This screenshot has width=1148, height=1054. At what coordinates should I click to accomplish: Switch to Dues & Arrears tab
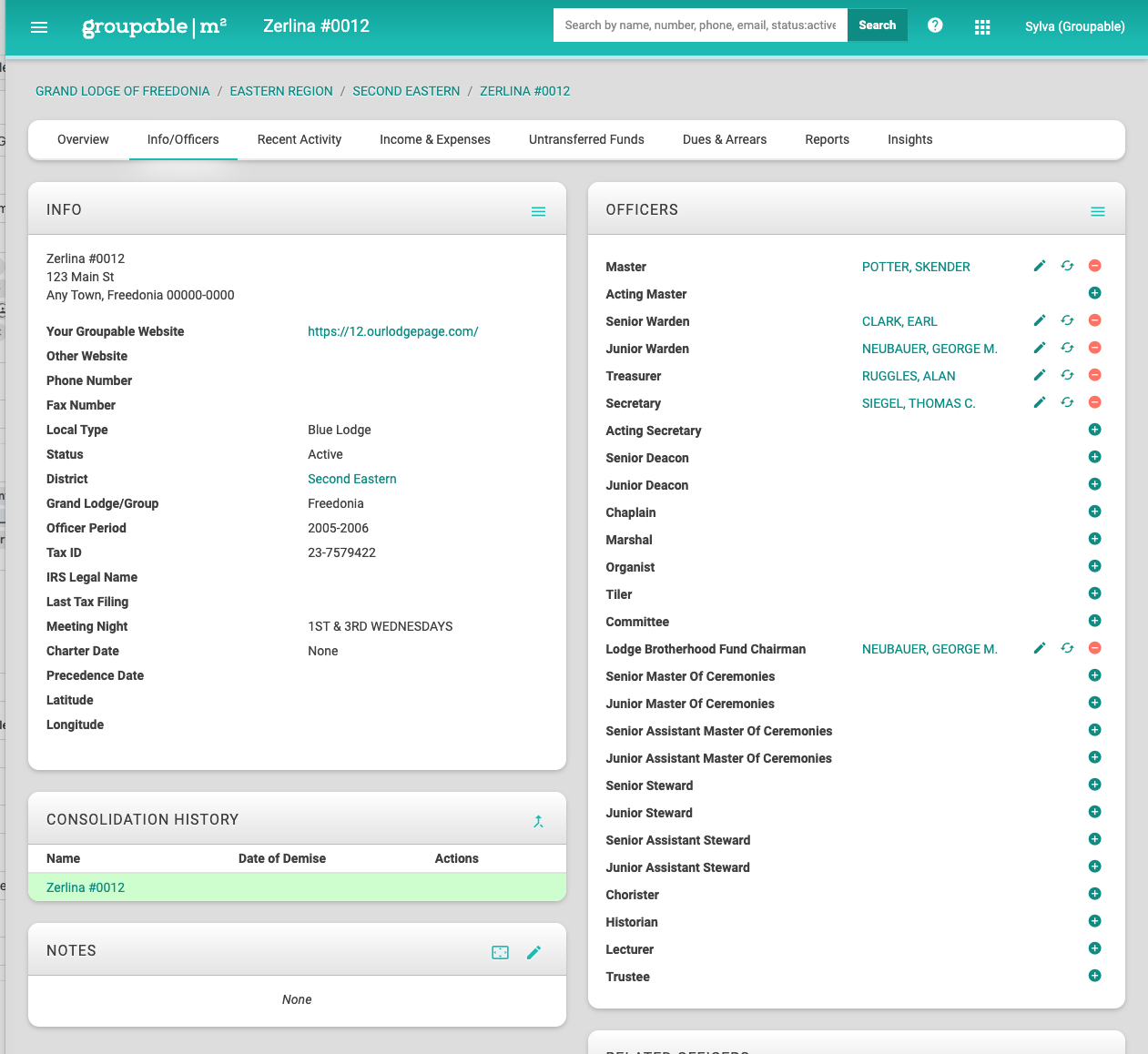[725, 139]
